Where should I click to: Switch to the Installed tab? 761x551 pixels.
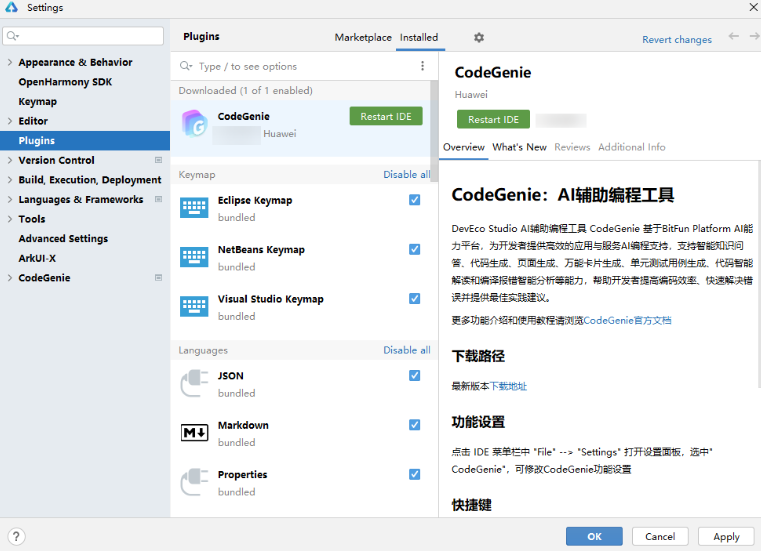(x=419, y=37)
